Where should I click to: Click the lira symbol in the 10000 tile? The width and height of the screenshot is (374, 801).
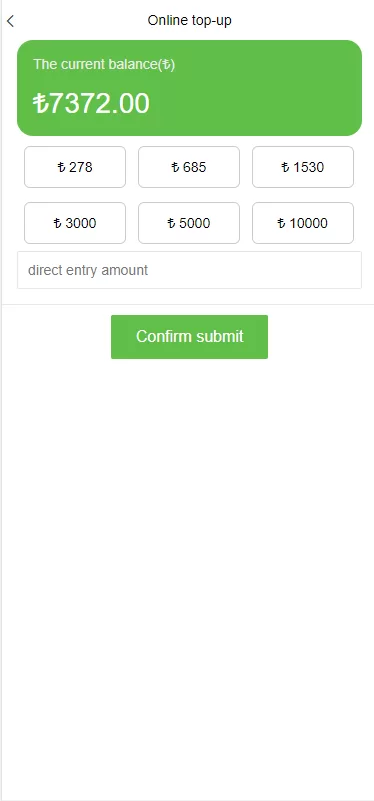[x=282, y=223]
